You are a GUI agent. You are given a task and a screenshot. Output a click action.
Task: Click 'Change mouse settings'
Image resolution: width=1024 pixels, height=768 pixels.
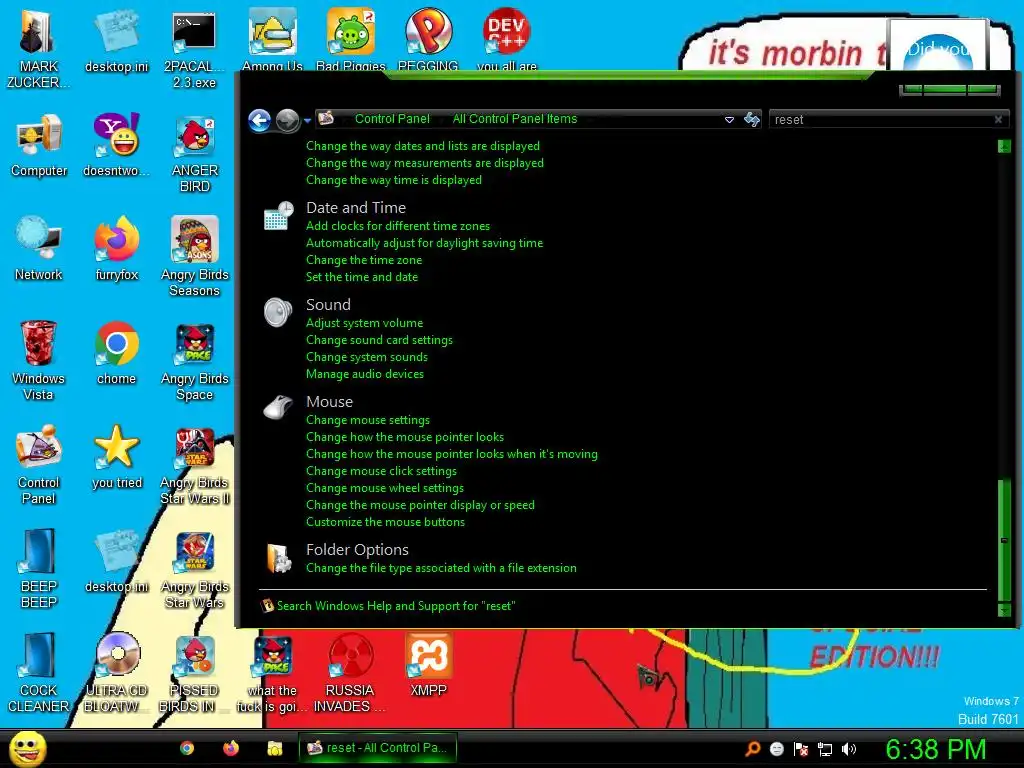pos(368,420)
